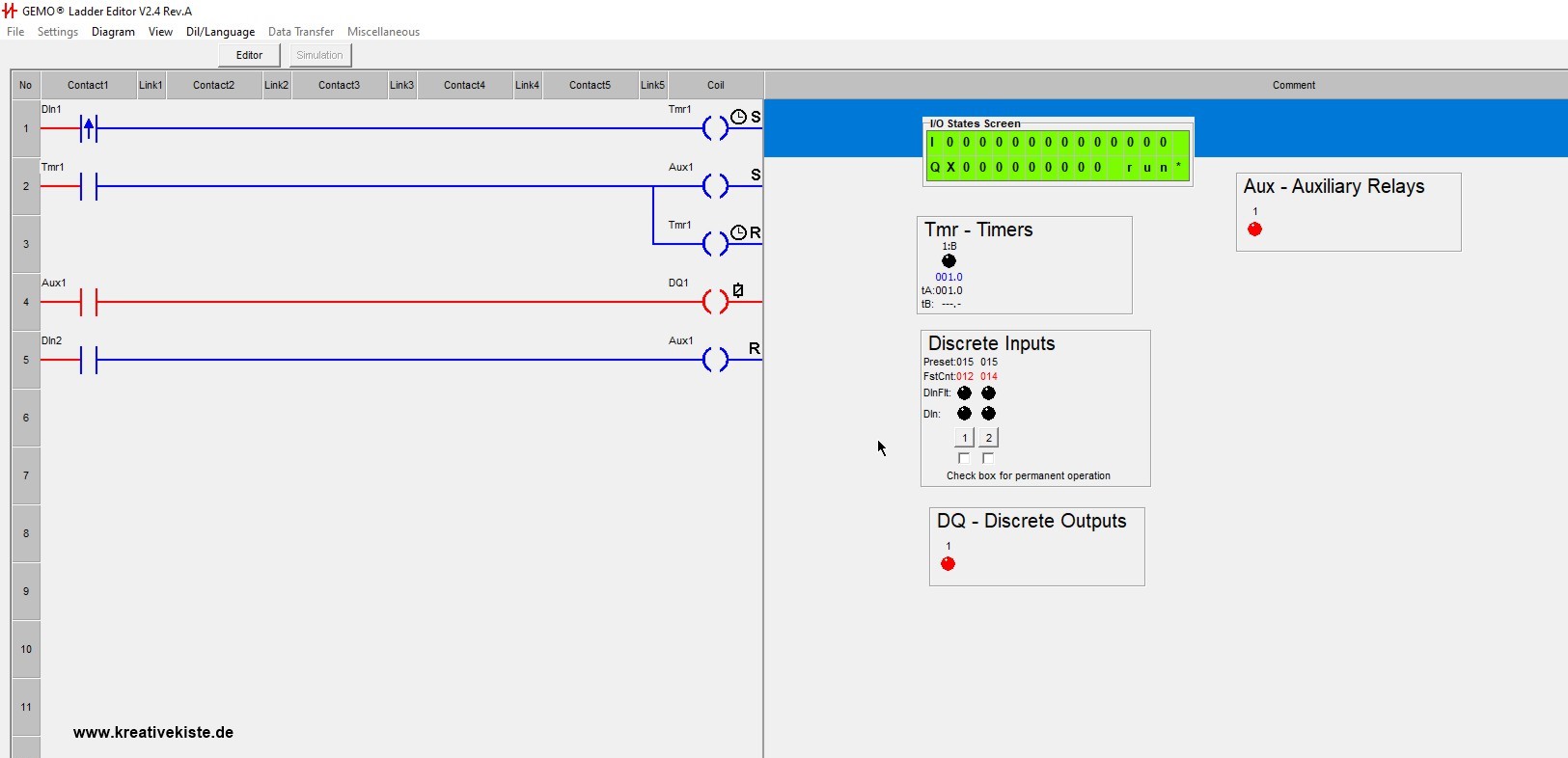Check permanent operation box for input 1

pyautogui.click(x=964, y=458)
